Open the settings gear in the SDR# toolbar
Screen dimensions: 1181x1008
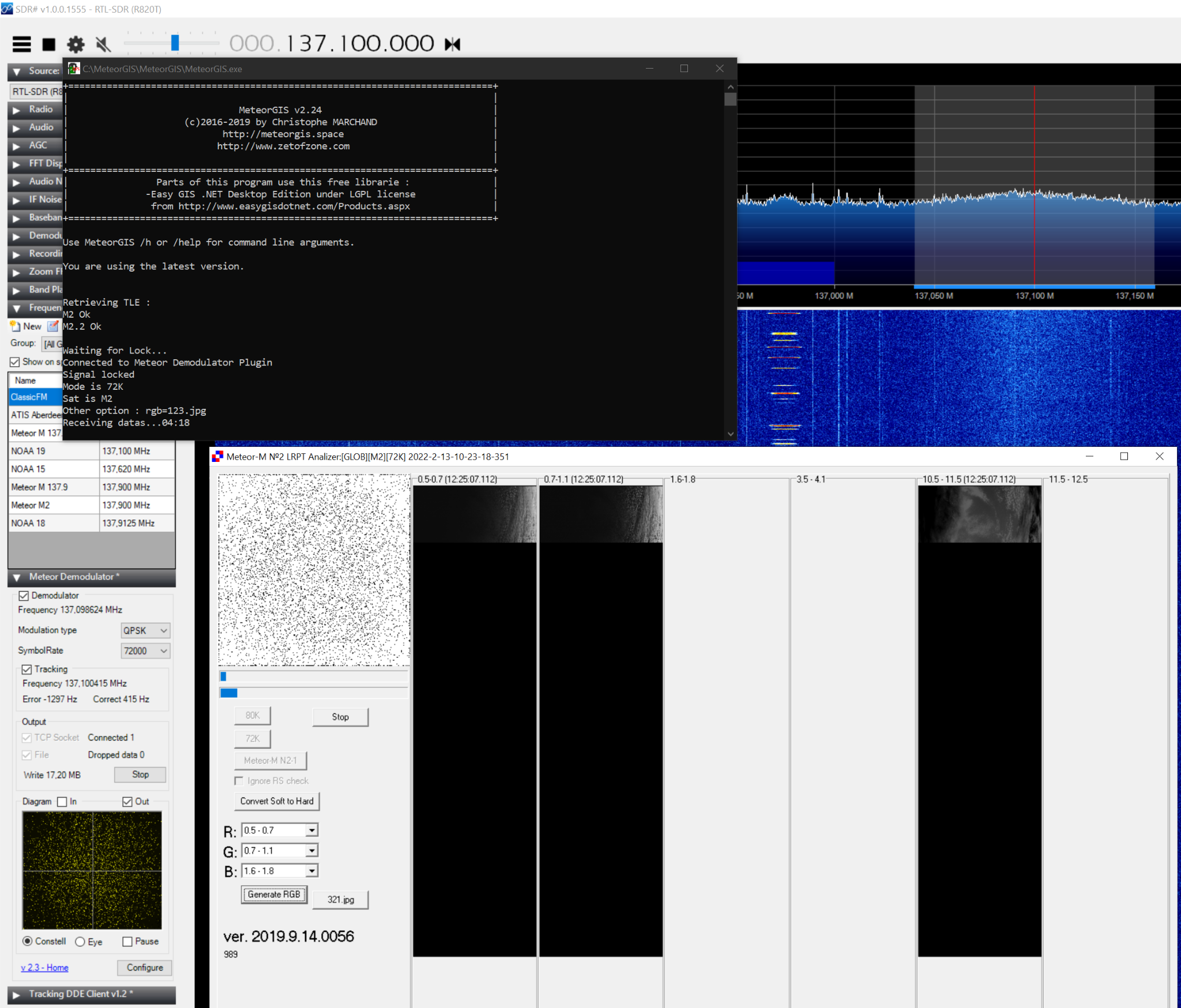[76, 44]
